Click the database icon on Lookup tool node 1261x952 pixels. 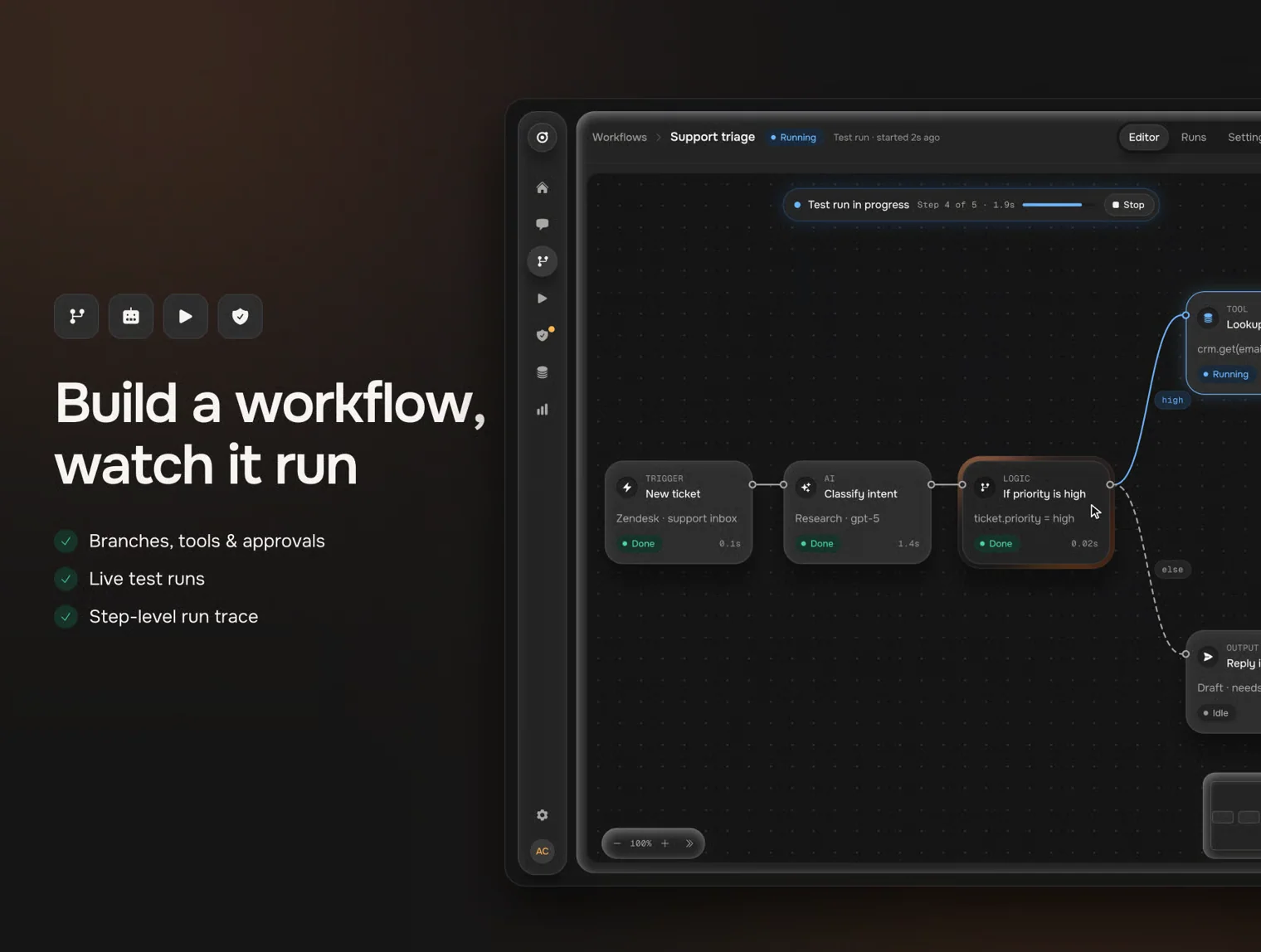click(x=1208, y=318)
